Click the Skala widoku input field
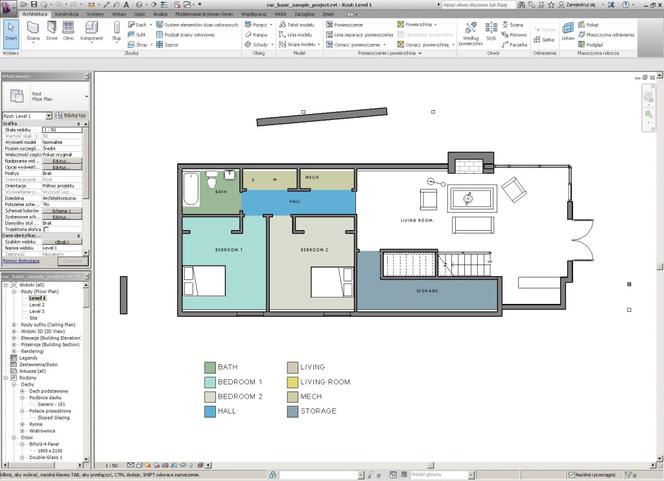664x481 pixels. click(x=62, y=130)
